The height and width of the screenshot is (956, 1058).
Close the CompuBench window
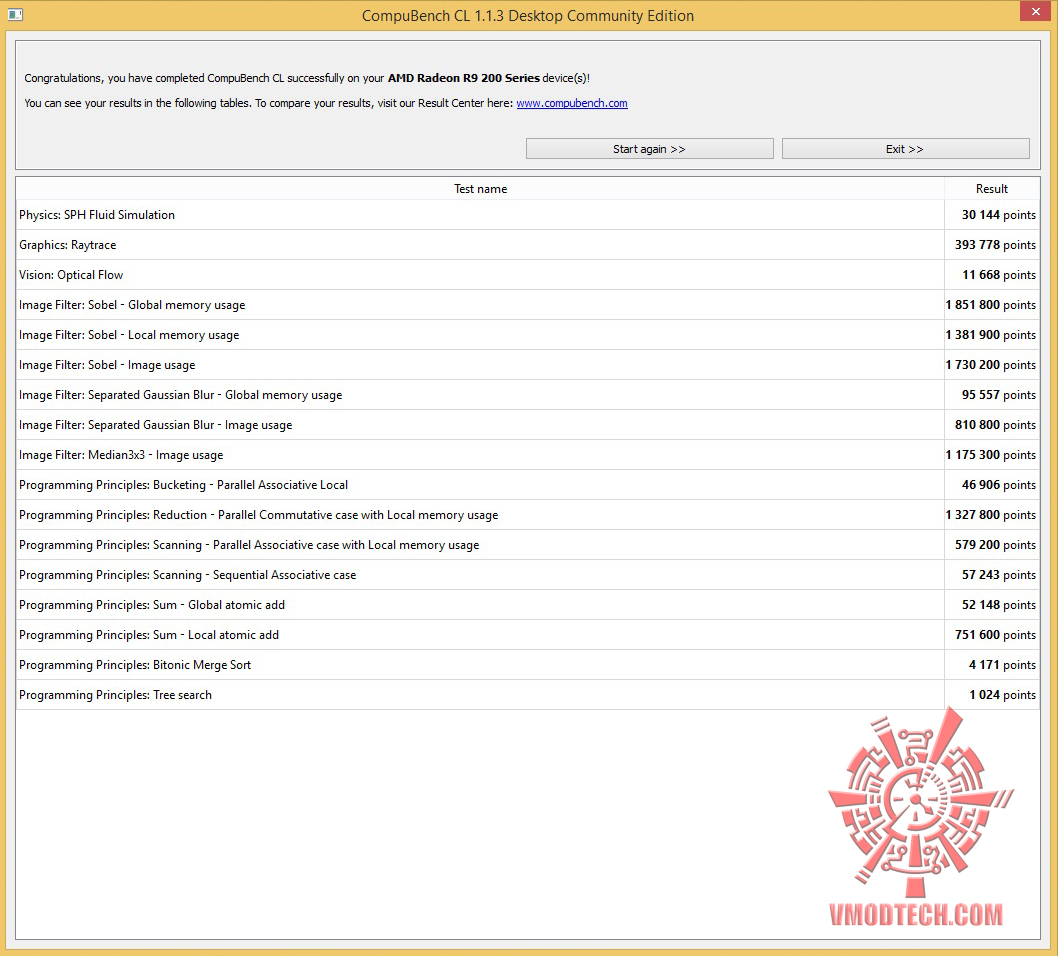(1036, 11)
